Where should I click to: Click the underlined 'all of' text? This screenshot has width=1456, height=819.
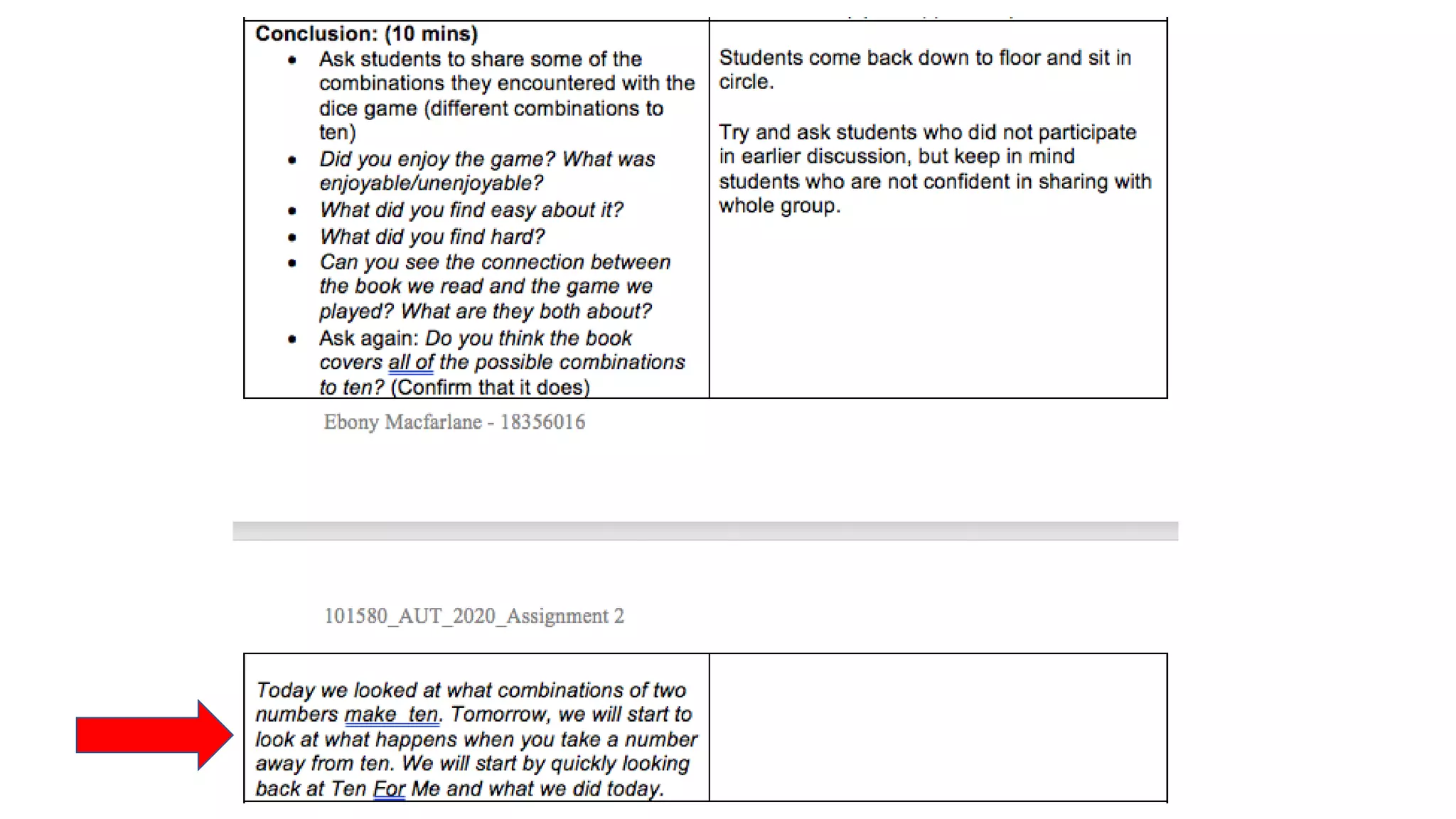(411, 363)
